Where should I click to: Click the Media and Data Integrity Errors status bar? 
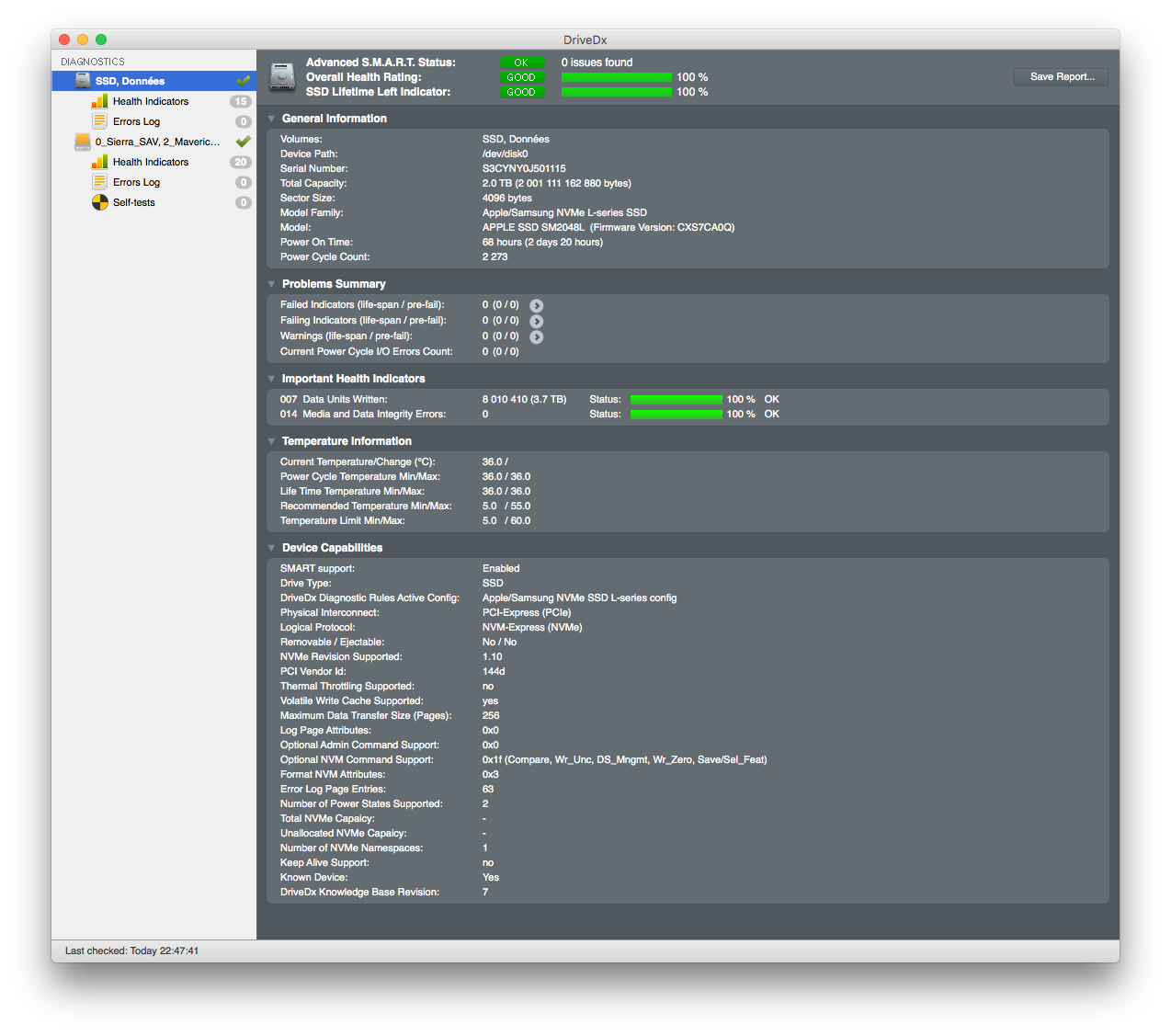coord(676,414)
